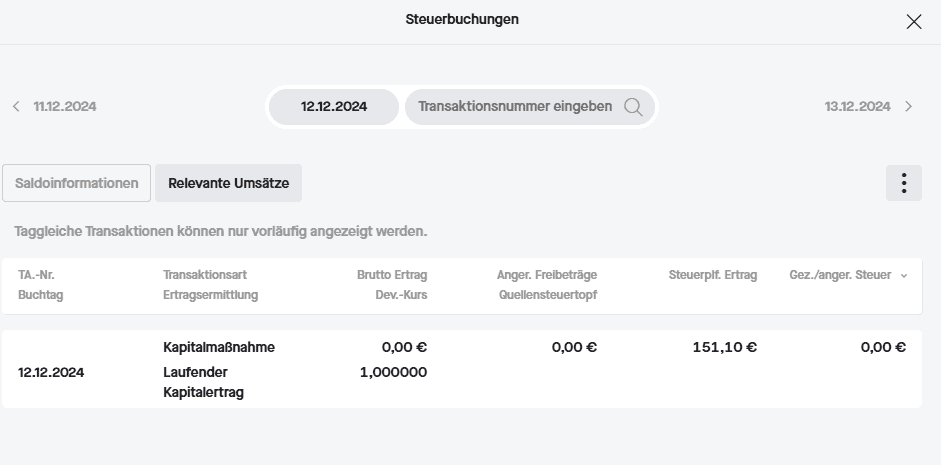The width and height of the screenshot is (941, 465).
Task: Select the Relevante Umsätze tab
Action: [x=228, y=183]
